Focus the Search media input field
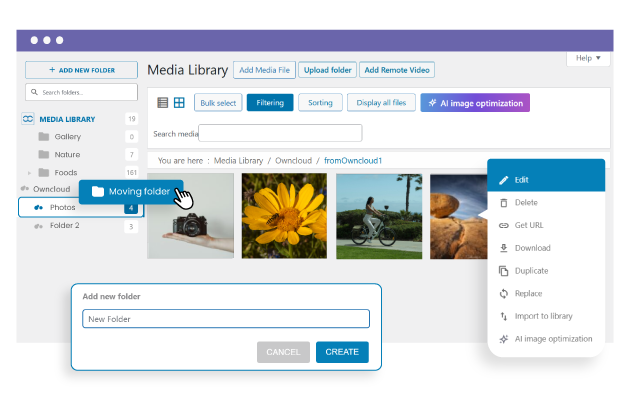The width and height of the screenshot is (630, 400). [280, 133]
